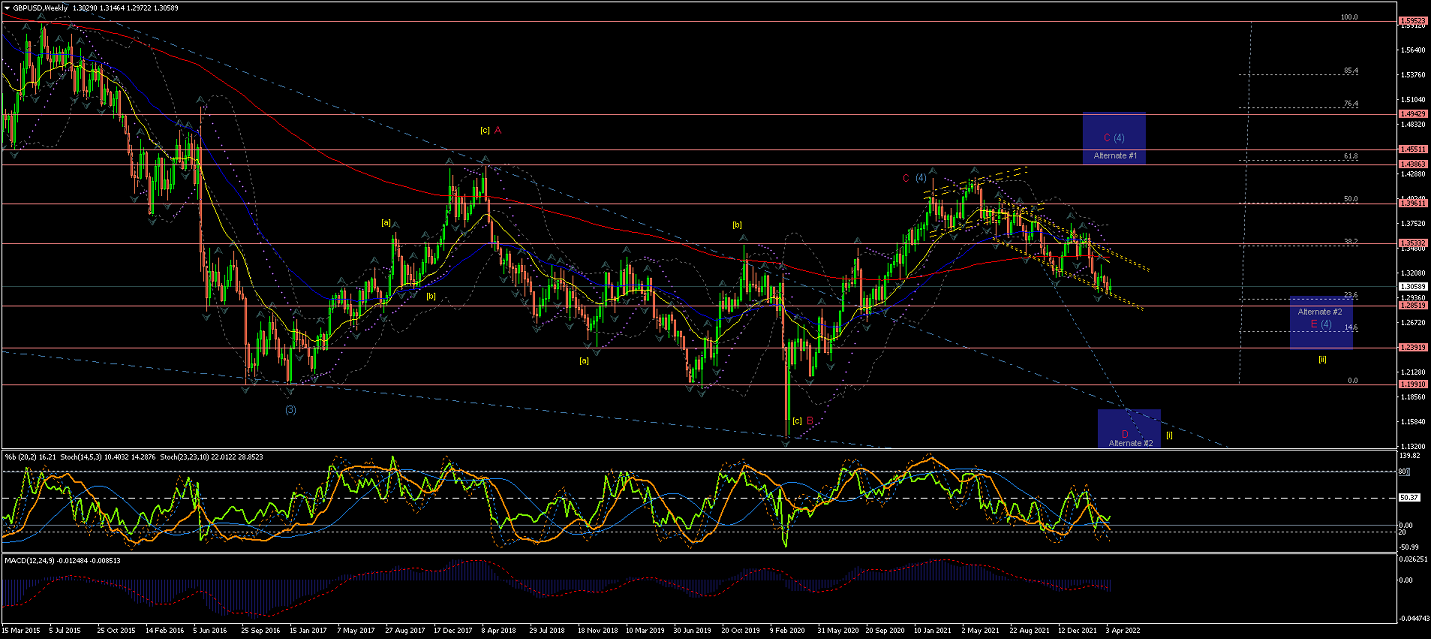This screenshot has width=1431, height=639.
Task: Click the 139.82 oscillator scale value
Action: click(1412, 455)
